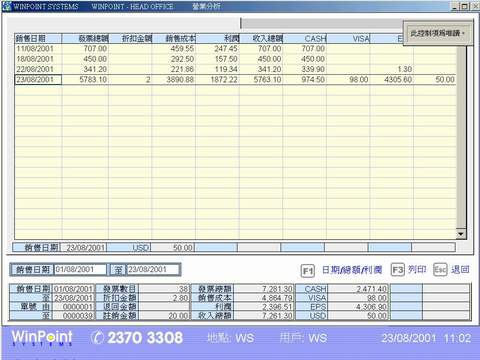Click the telephone icon beside 2370 3308
This screenshot has width=480, height=360.
tap(97, 338)
